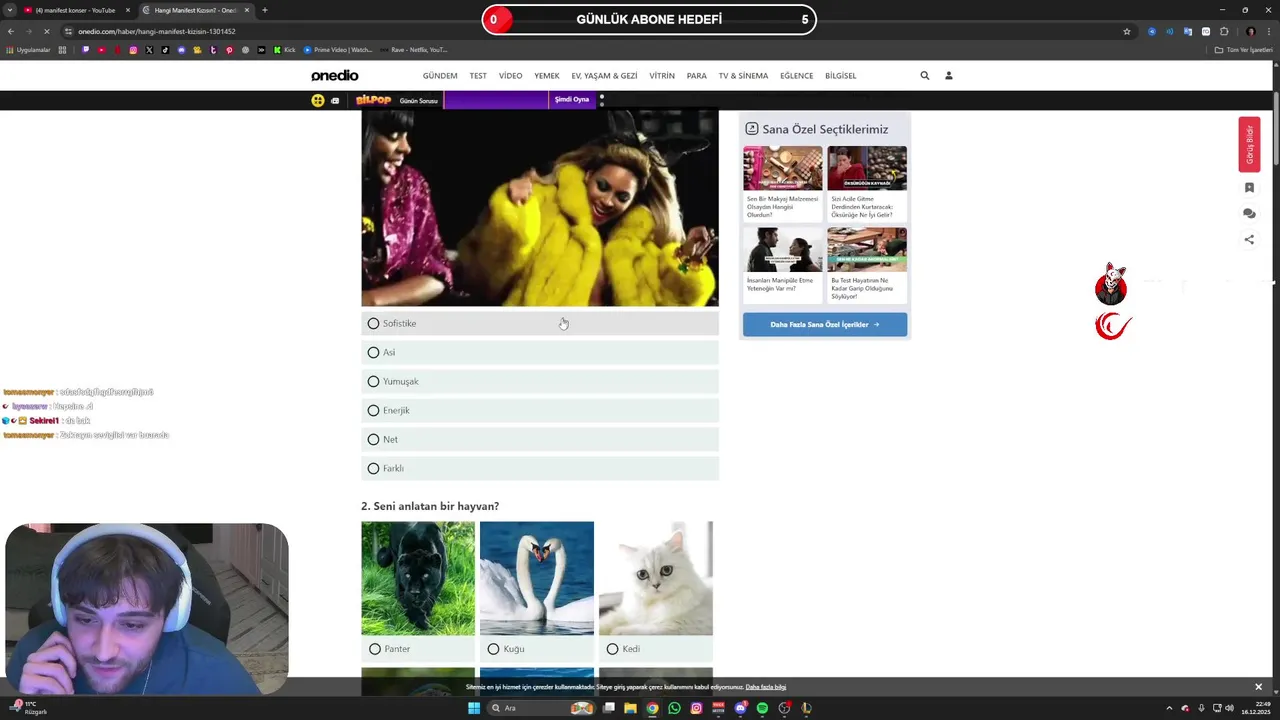The width and height of the screenshot is (1280, 720).
Task: Select the Panter radio button
Action: 375,649
